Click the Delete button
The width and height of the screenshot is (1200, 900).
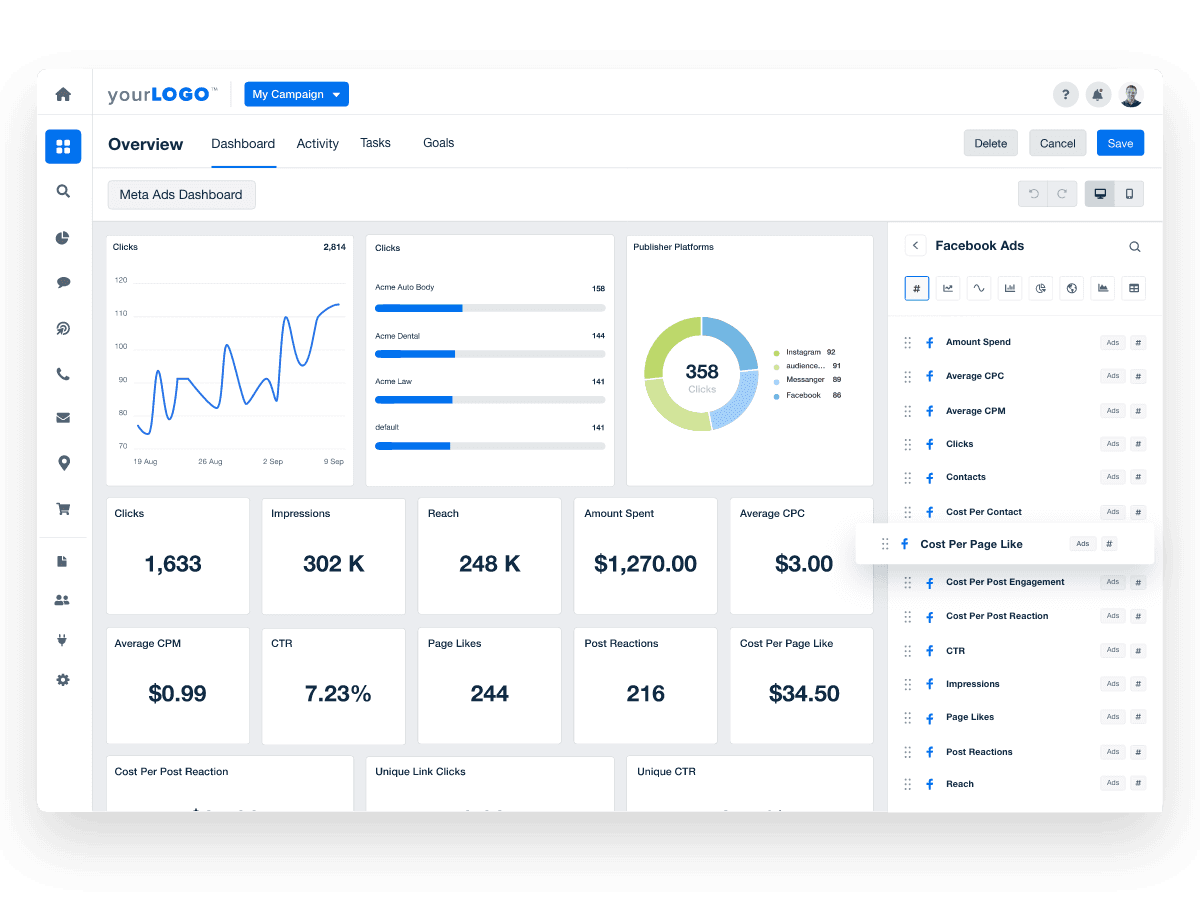click(990, 143)
